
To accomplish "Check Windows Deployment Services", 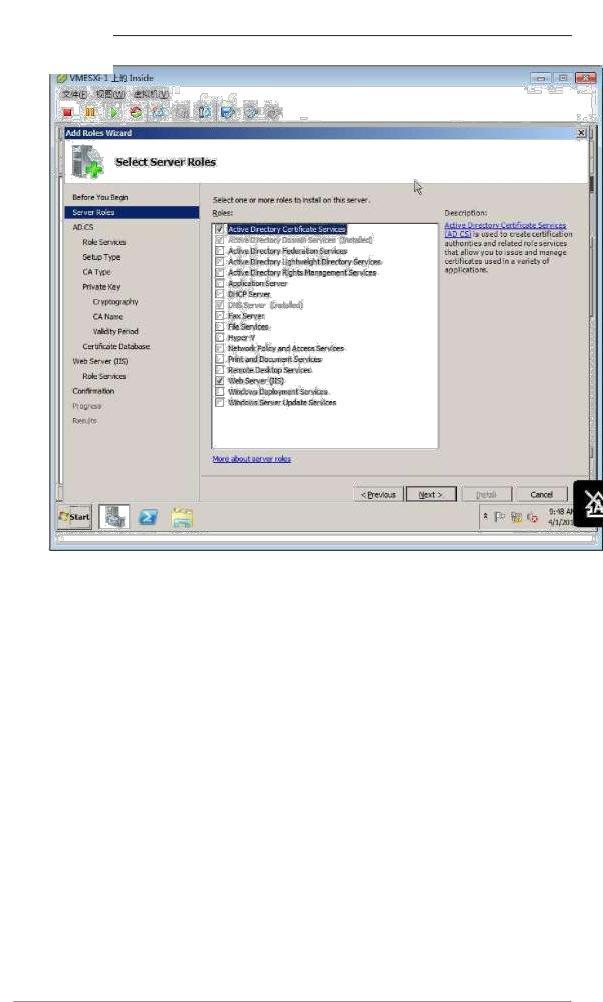I will tap(220, 392).
